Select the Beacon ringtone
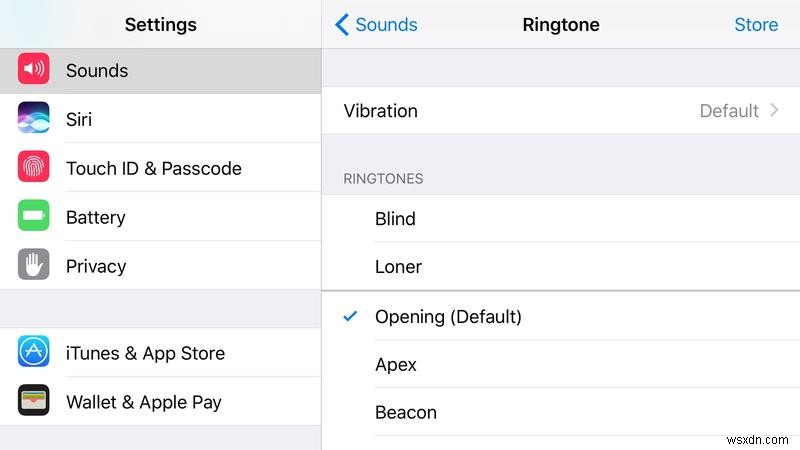 tap(406, 412)
